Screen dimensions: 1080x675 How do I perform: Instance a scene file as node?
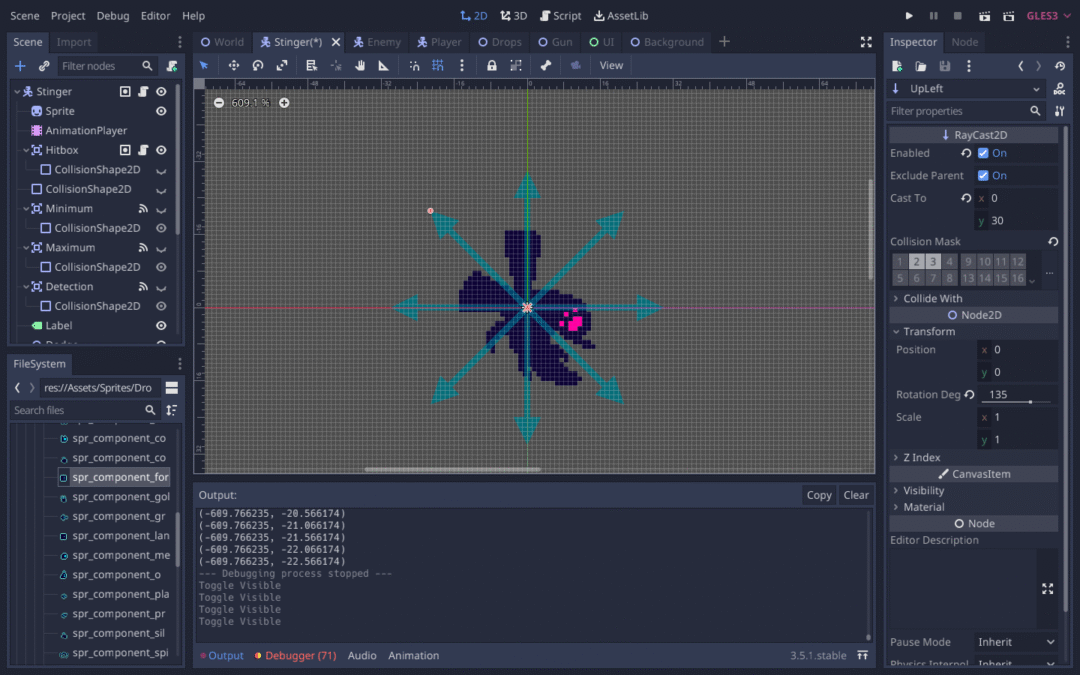pyautogui.click(x=44, y=66)
